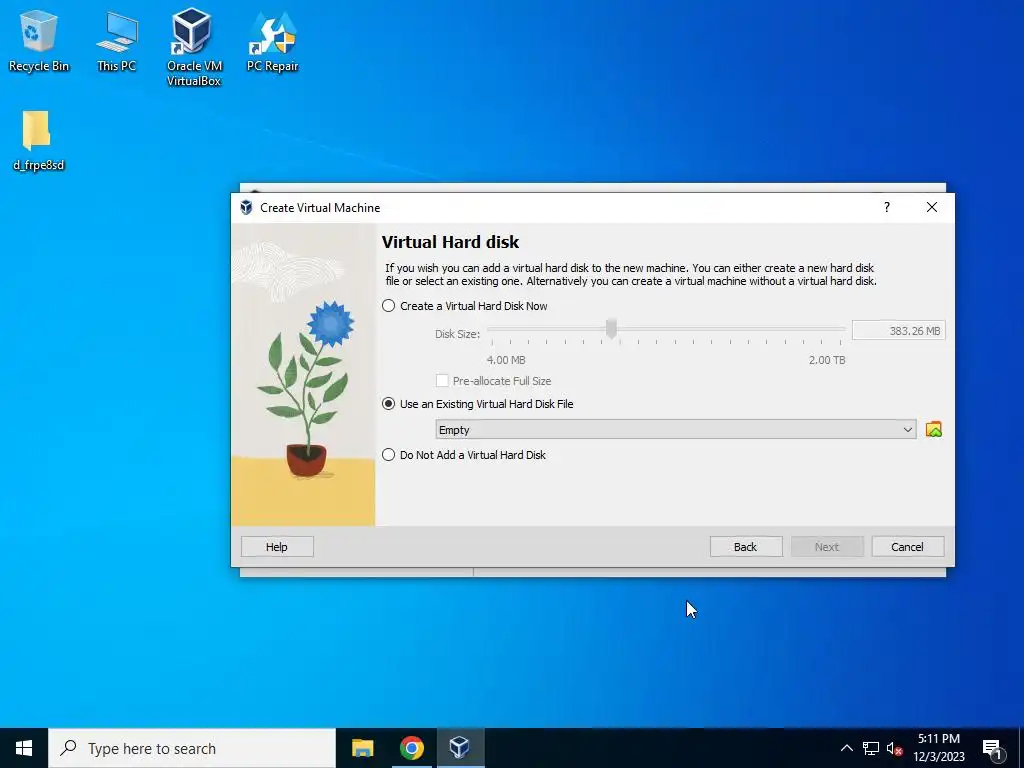Click the Disk Size slider handle
Viewport: 1024px width, 768px height.
[611, 328]
